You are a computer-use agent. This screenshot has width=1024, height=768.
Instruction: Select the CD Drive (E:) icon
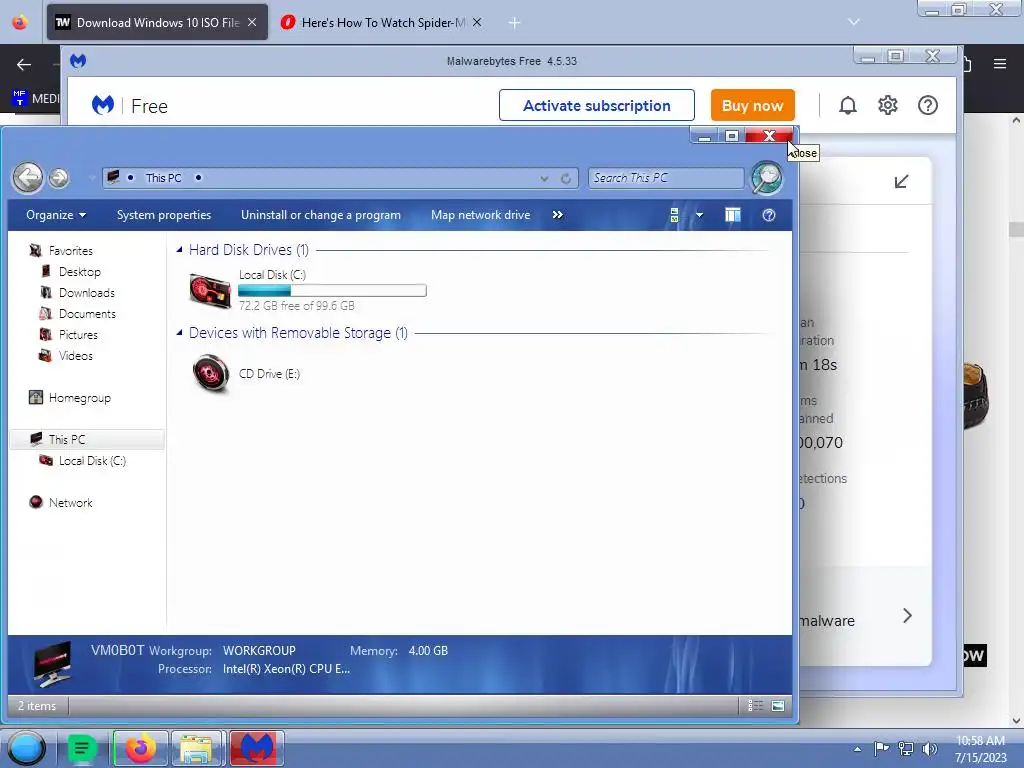[211, 374]
